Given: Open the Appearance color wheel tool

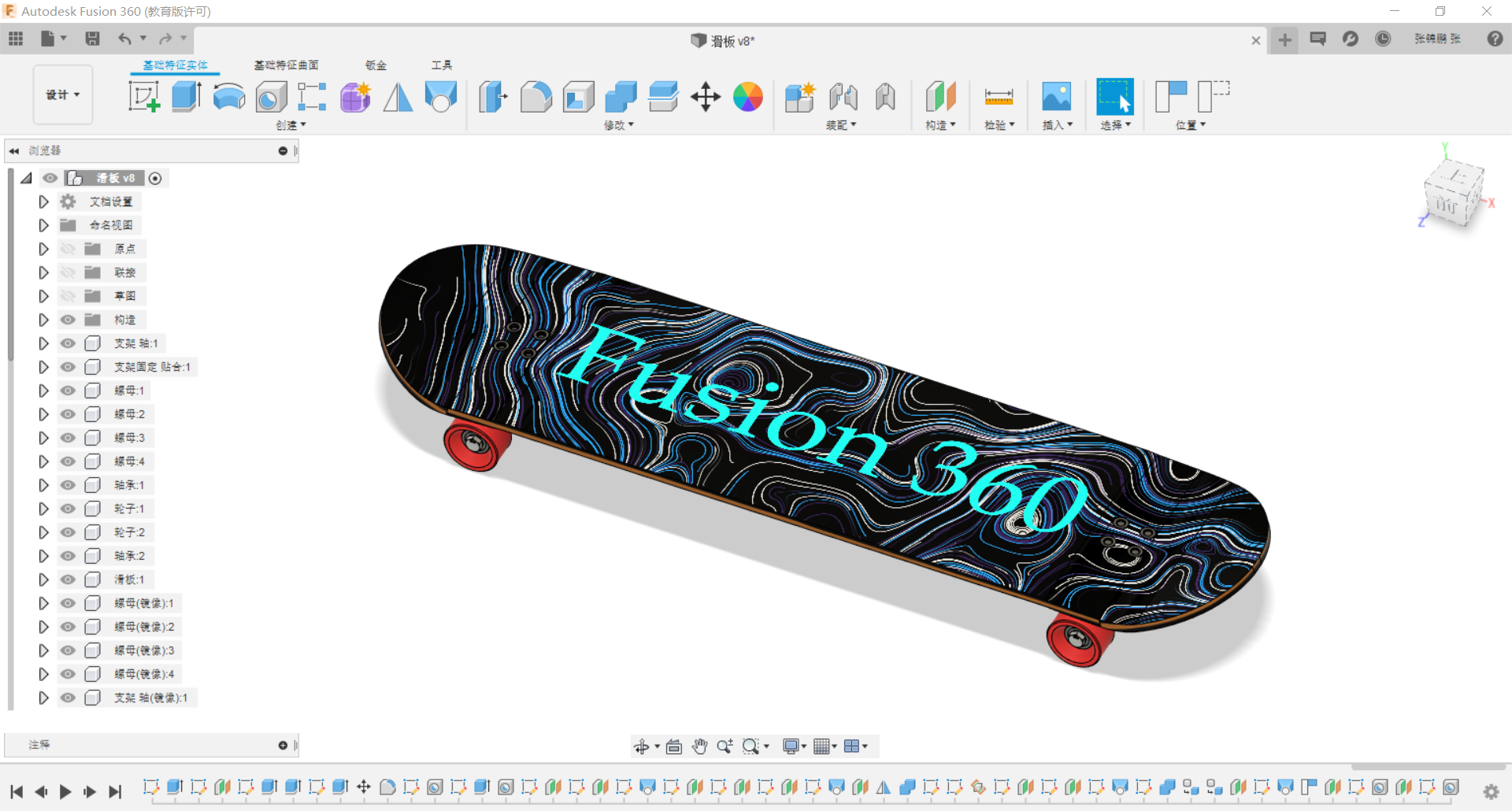Looking at the screenshot, I should coord(748,97).
